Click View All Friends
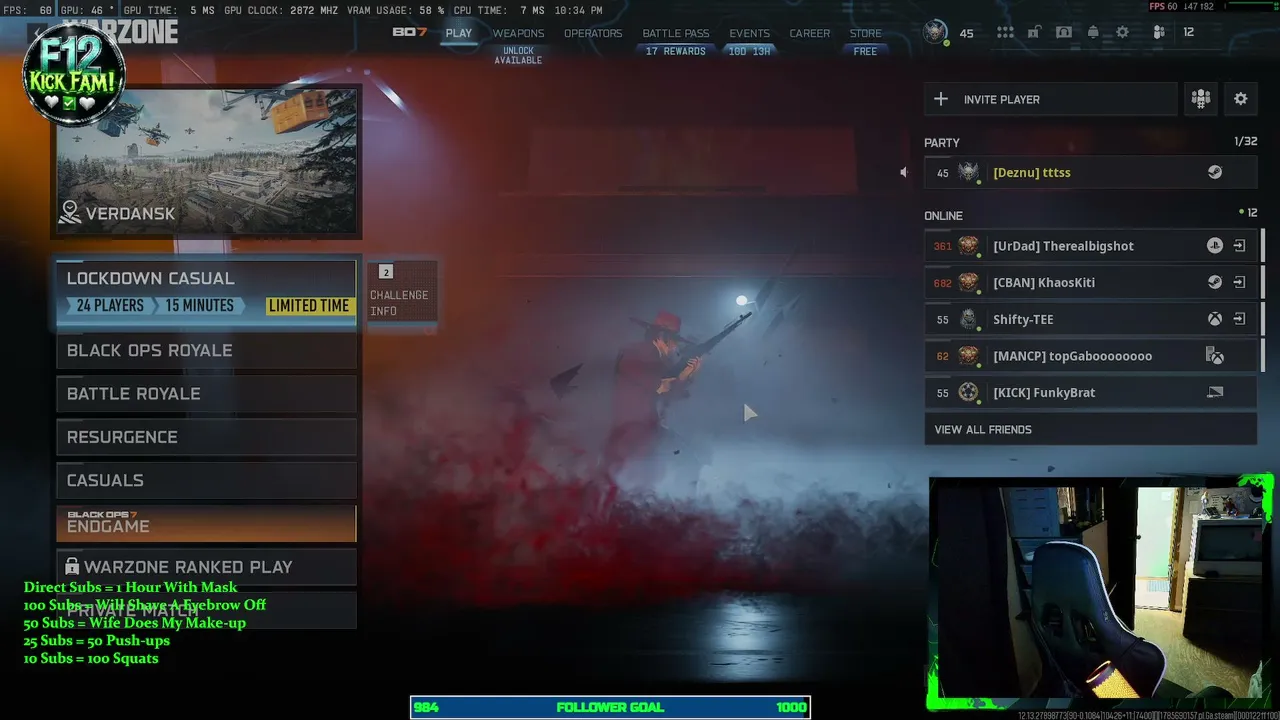Screen dimensions: 1280x720 point(1090,429)
